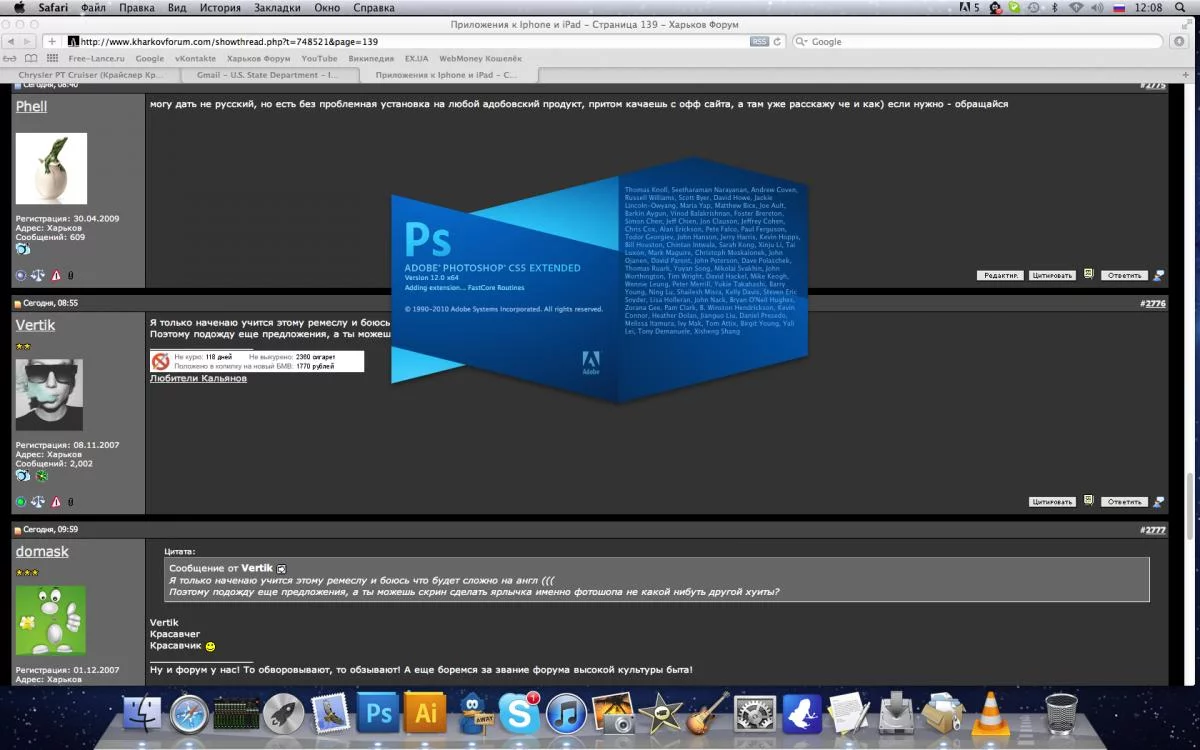Click the multi-quote icon in post #2776
1200x750 pixels.
1088,501
